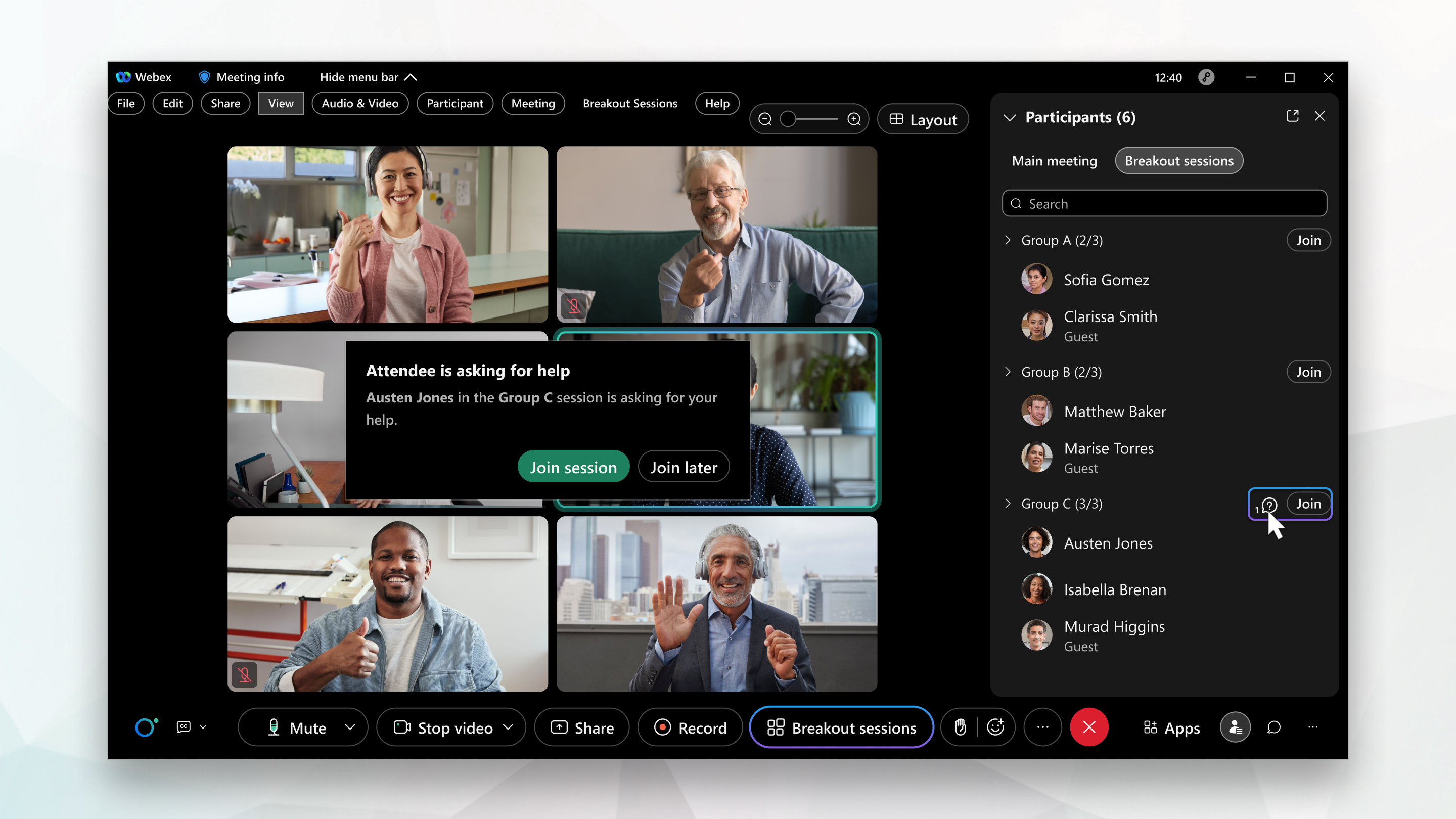Click Join session for Austen Jones
1456x819 pixels.
pos(573,467)
